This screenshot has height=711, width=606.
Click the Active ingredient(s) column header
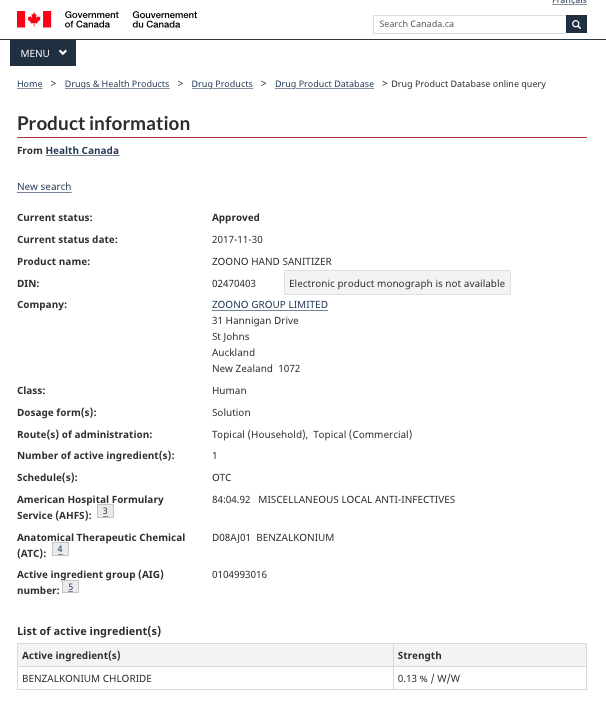pos(72,656)
